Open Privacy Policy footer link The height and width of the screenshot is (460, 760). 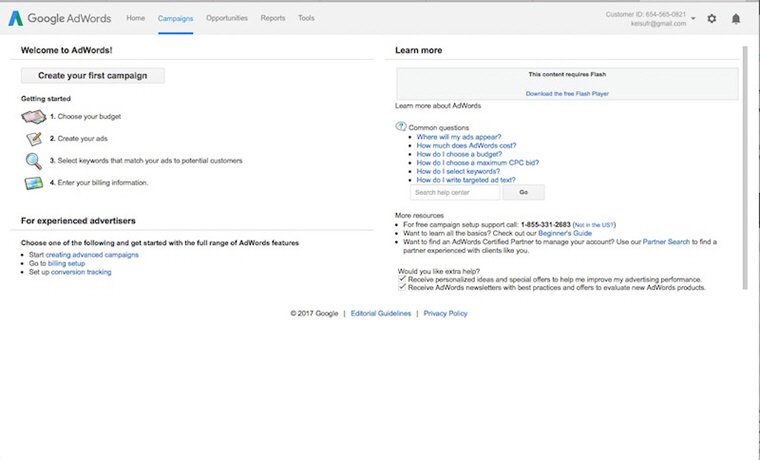(445, 314)
